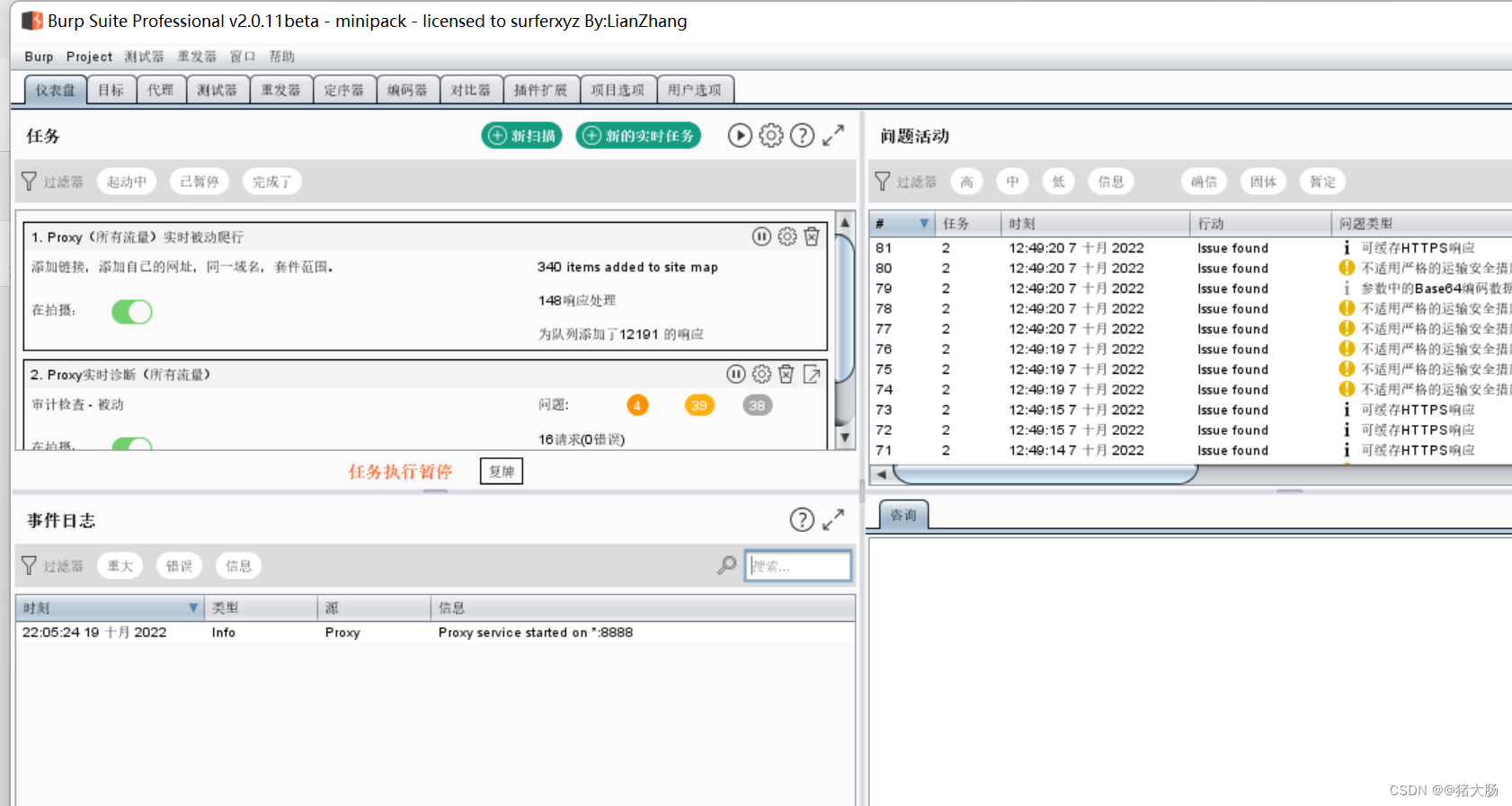Toggle the Critical filter in Event log

point(120,565)
